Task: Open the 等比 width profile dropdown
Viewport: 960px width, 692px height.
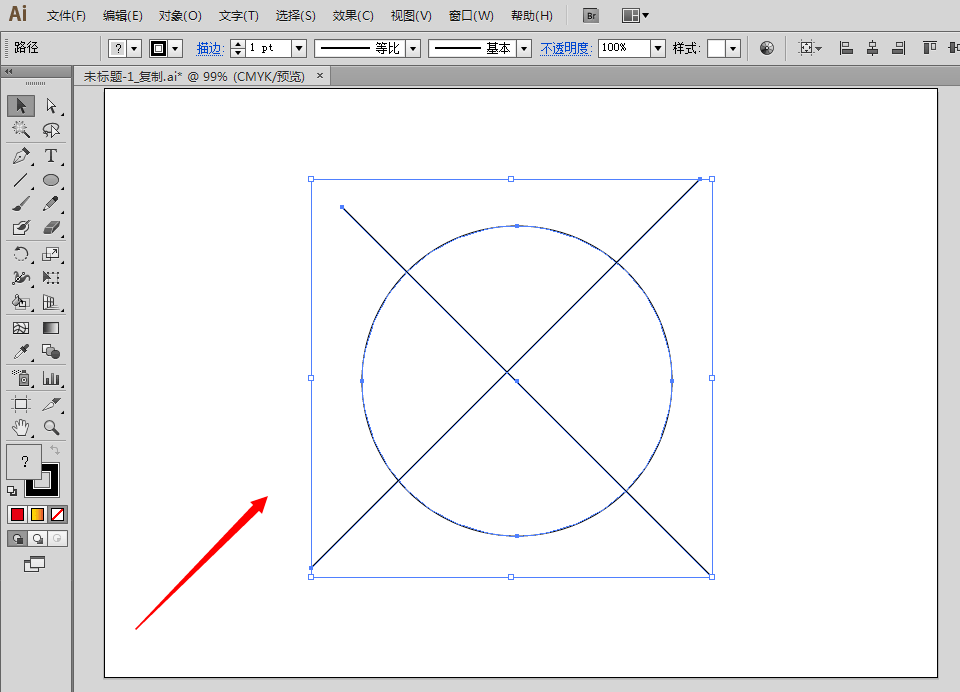Action: [413, 48]
